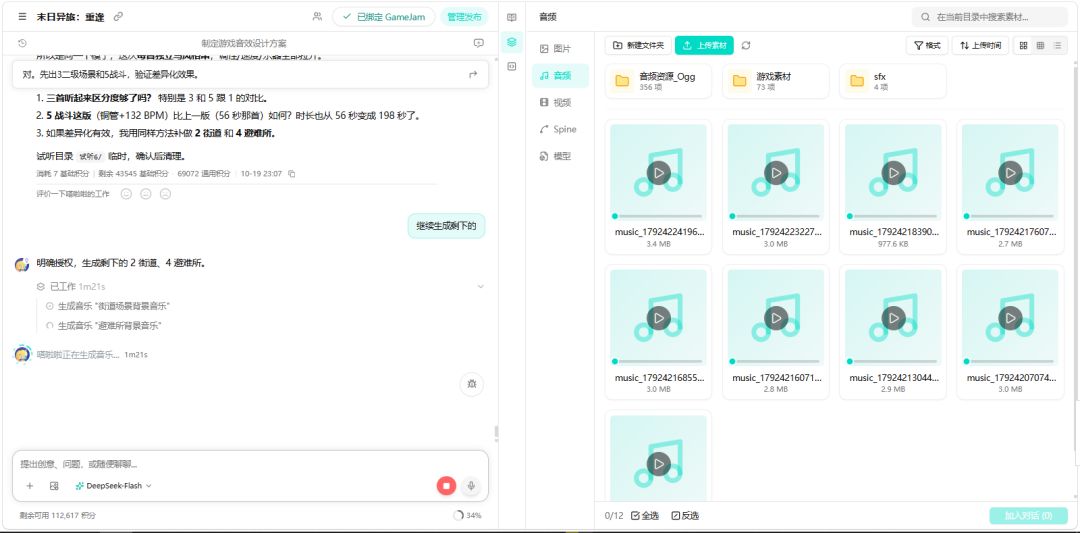The height and width of the screenshot is (533, 1080).
Task: Copy the project link using chain icon
Action: click(x=118, y=17)
